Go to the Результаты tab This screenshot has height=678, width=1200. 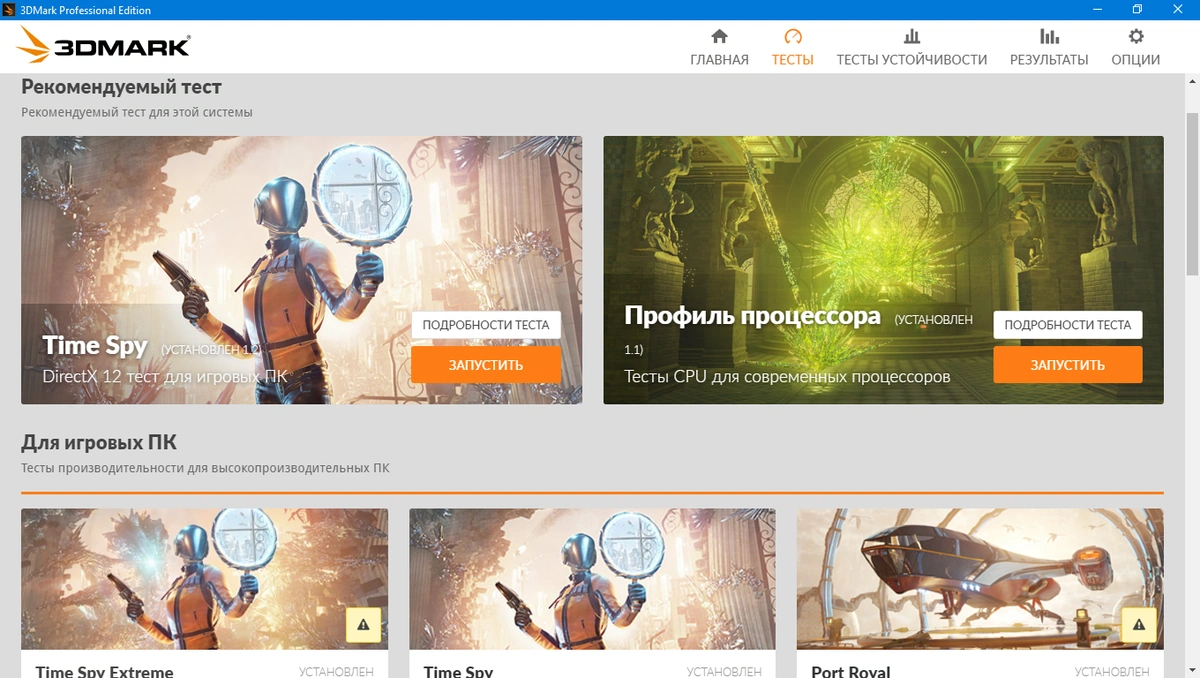(x=1049, y=48)
